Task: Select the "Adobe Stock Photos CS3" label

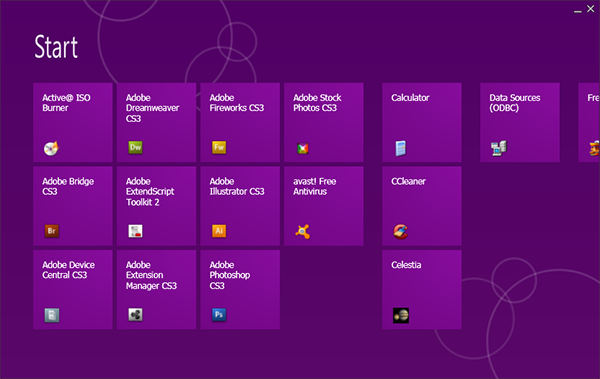Action: coord(317,103)
